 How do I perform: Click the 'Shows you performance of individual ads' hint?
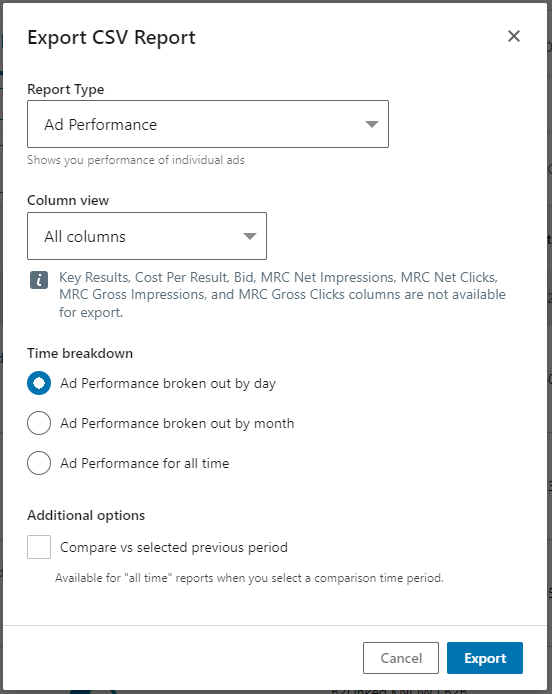coord(136,160)
